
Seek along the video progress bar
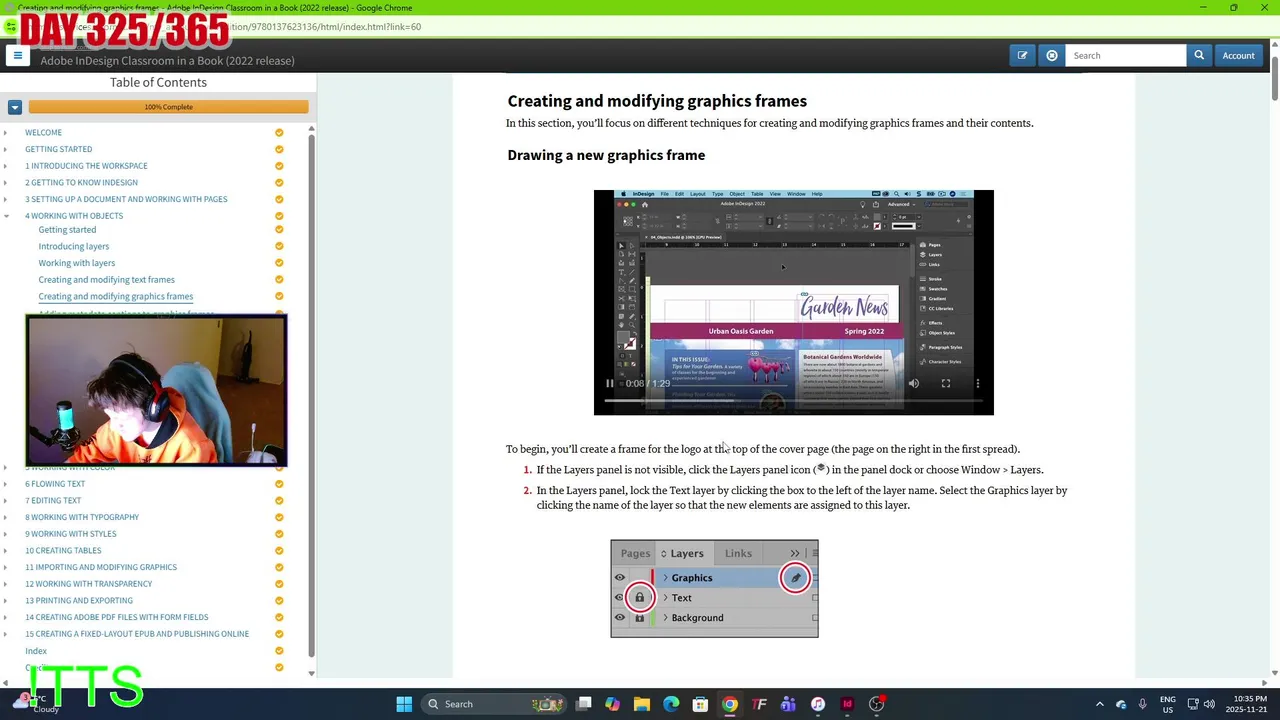click(x=793, y=400)
